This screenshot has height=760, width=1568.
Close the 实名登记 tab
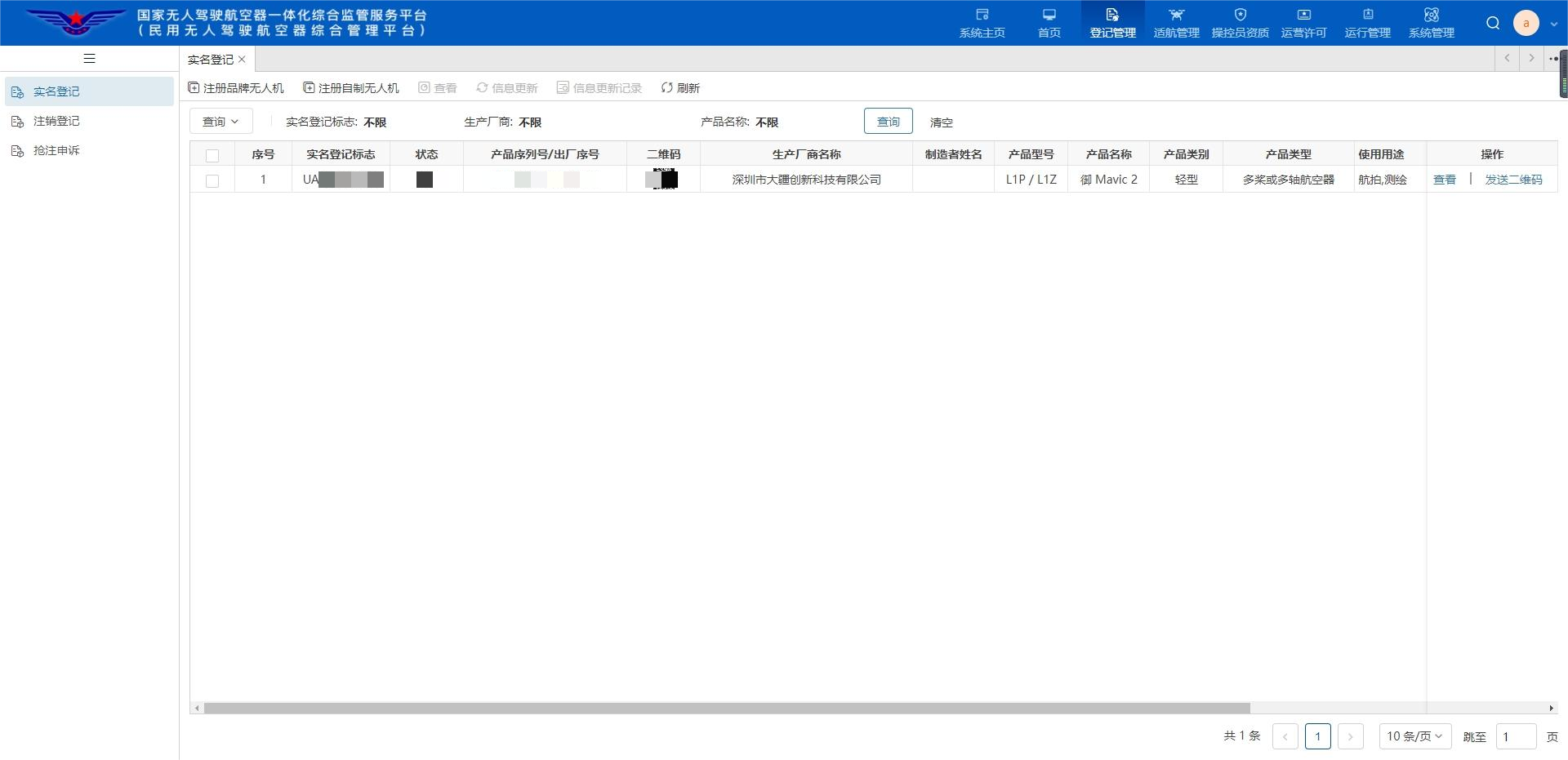pos(242,59)
